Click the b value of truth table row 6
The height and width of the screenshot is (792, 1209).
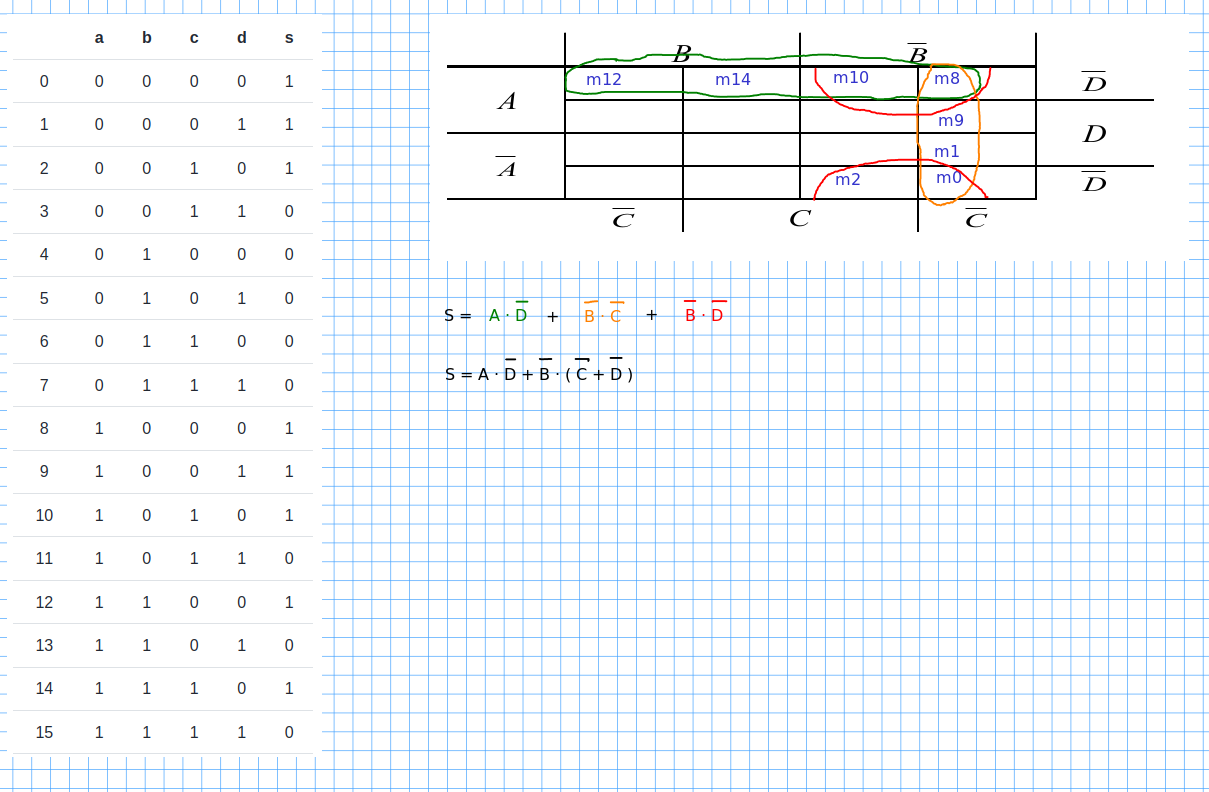(x=147, y=341)
